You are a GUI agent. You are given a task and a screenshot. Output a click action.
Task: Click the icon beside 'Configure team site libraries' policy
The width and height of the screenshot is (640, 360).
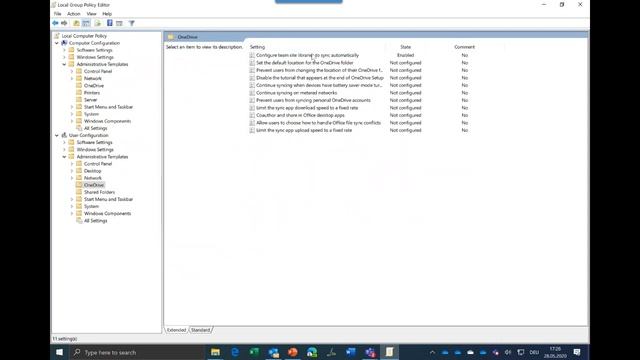(x=252, y=55)
